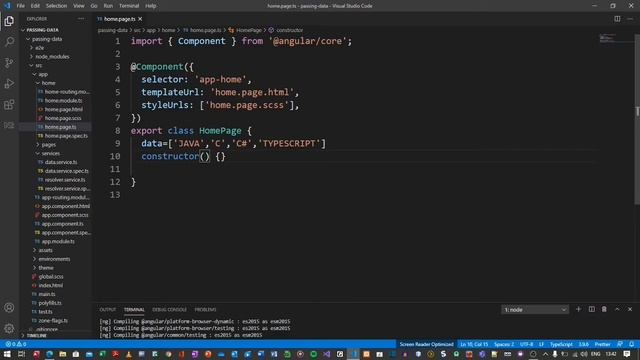Viewport: 640px width, 360px height.
Task: Switch to the DEBUG CONSOLE tab
Action: [x=169, y=309]
